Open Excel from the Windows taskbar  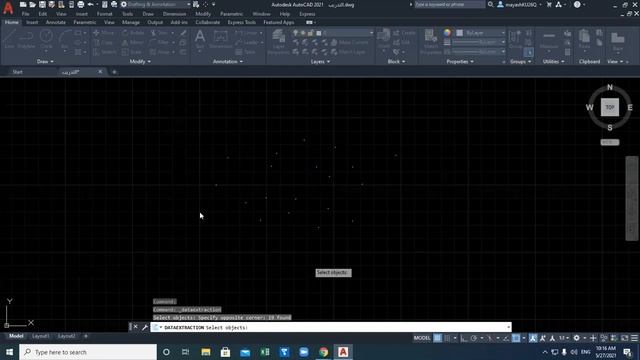tap(264, 352)
